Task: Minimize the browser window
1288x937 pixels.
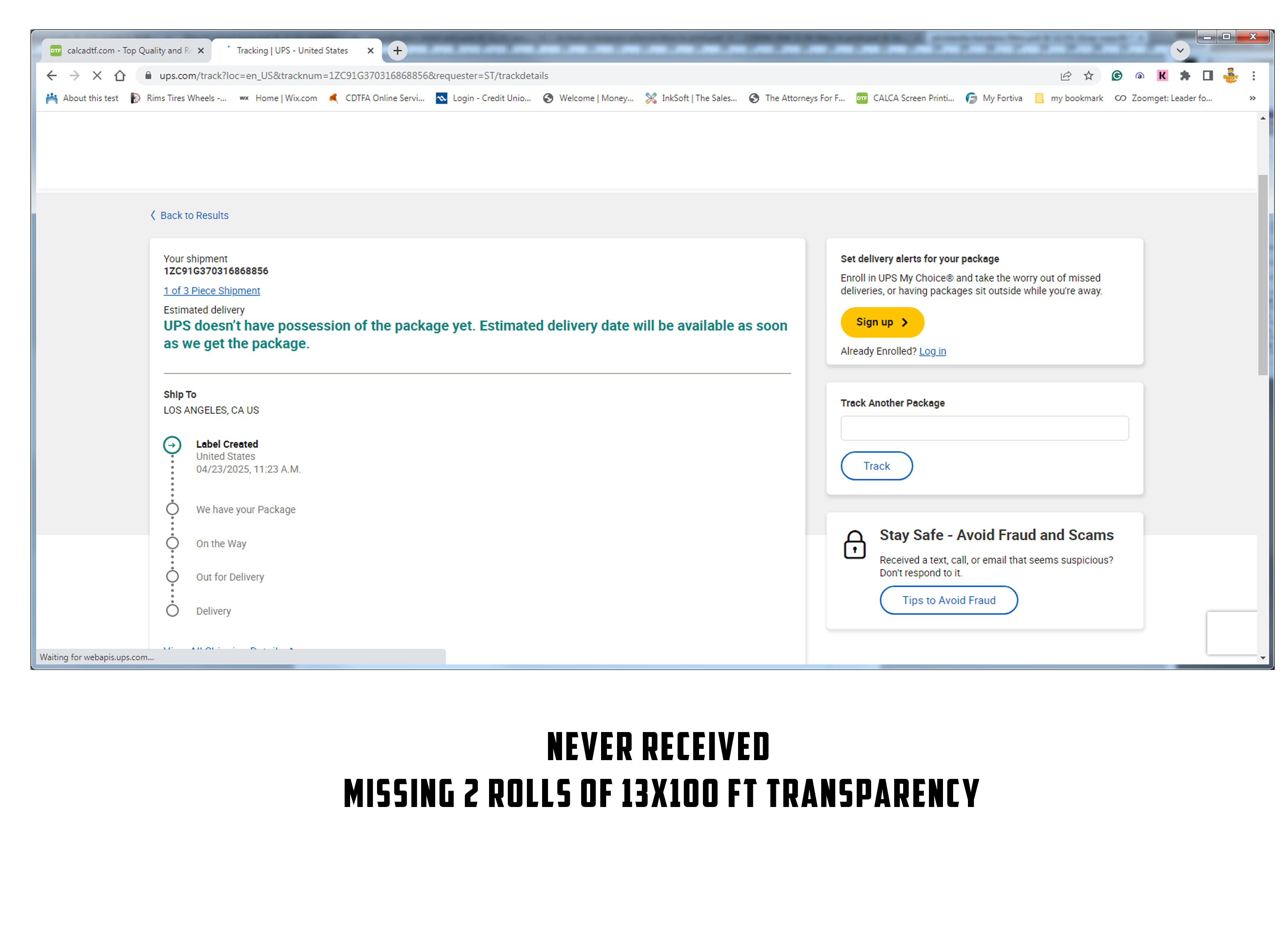Action: (x=1207, y=37)
